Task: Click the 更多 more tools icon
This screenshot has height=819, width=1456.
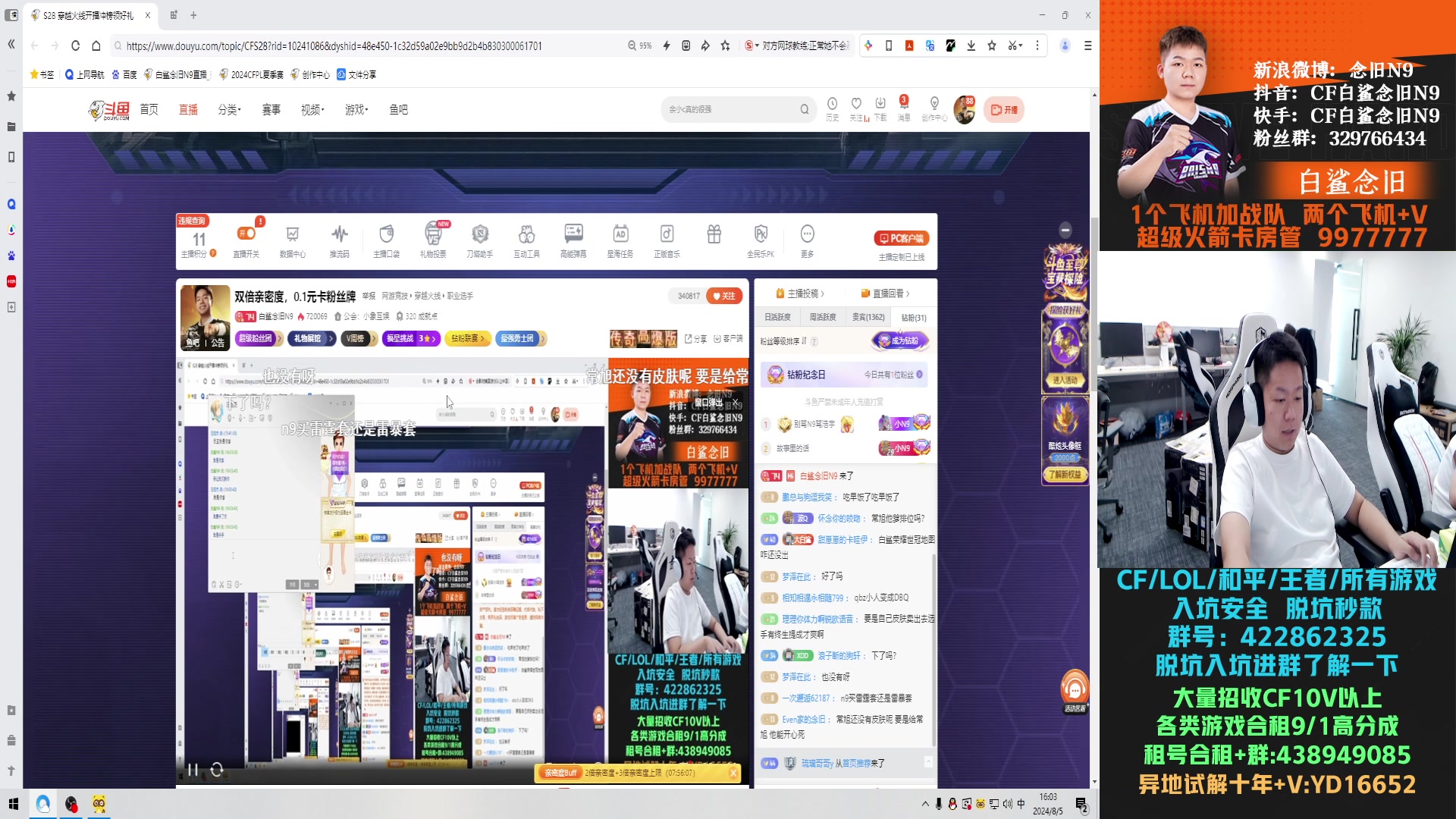Action: (x=807, y=235)
